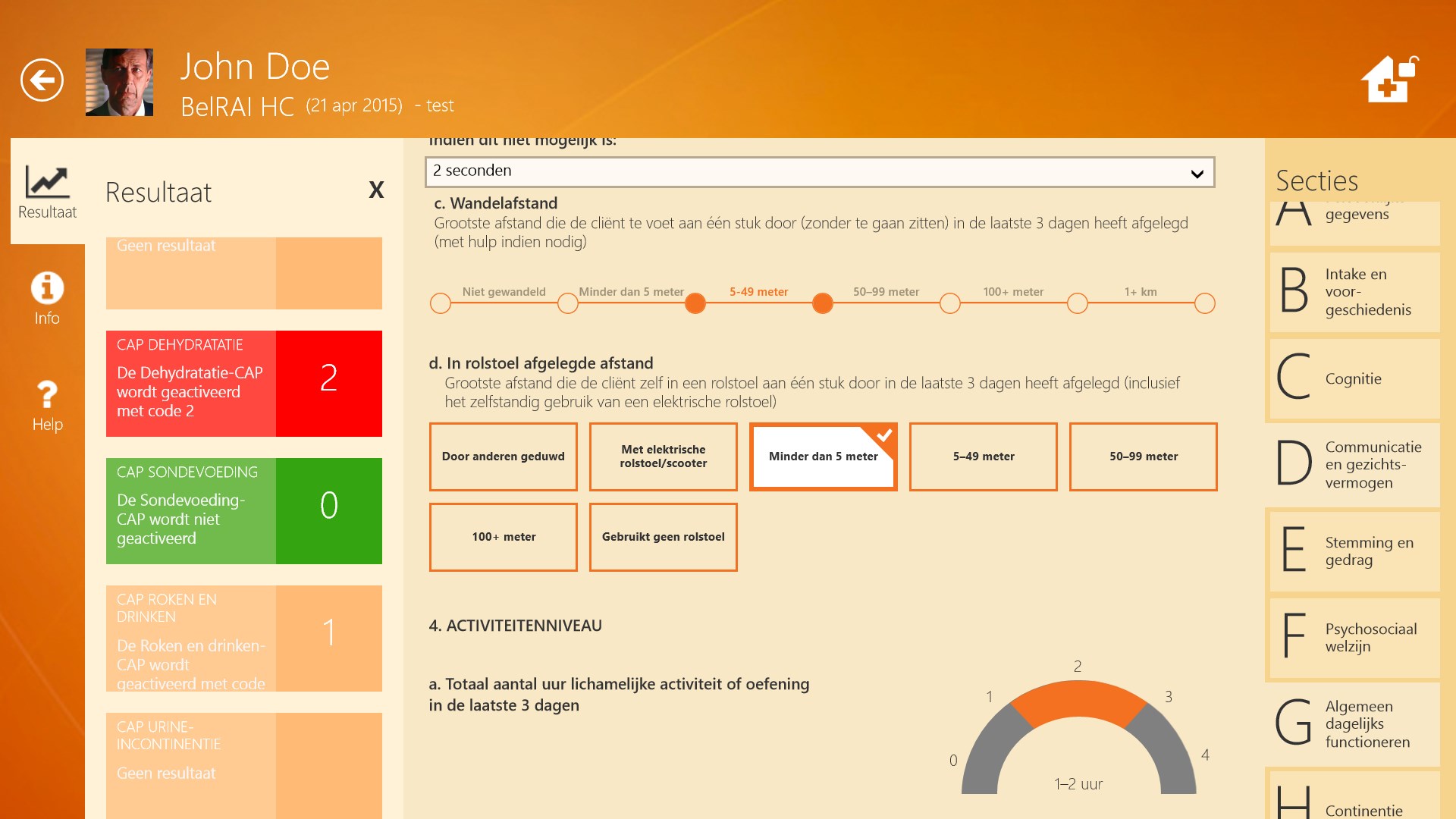Open the CAP Sondevoeding result tile
This screenshot has width=1456, height=819.
point(243,511)
